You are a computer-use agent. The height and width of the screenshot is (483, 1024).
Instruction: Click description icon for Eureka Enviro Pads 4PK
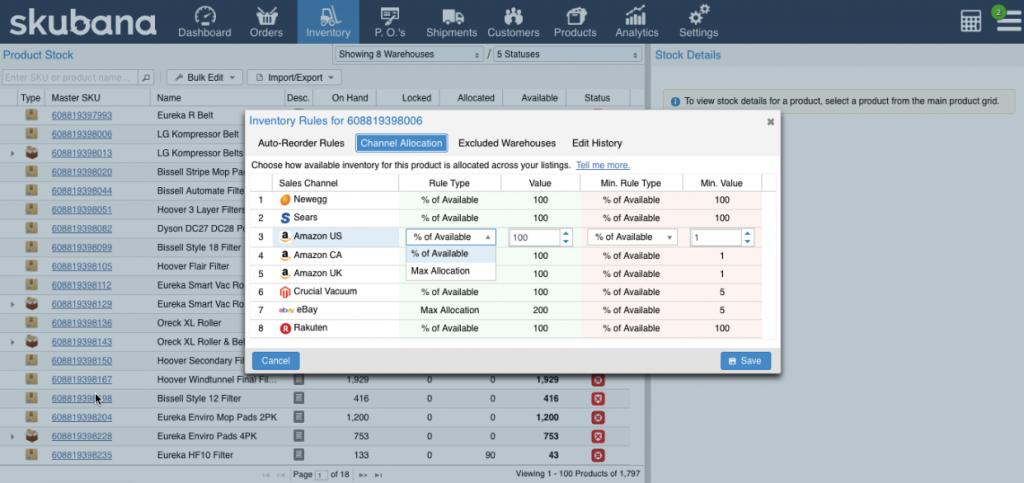(298, 436)
